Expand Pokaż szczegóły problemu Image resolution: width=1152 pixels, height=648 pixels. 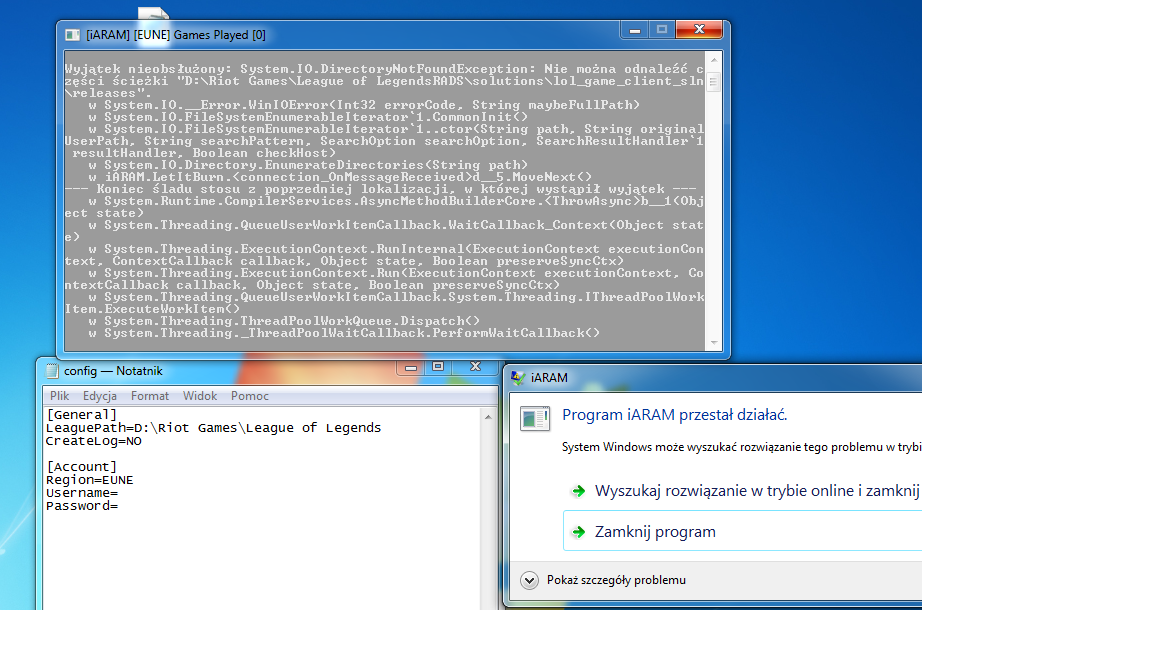[529, 580]
